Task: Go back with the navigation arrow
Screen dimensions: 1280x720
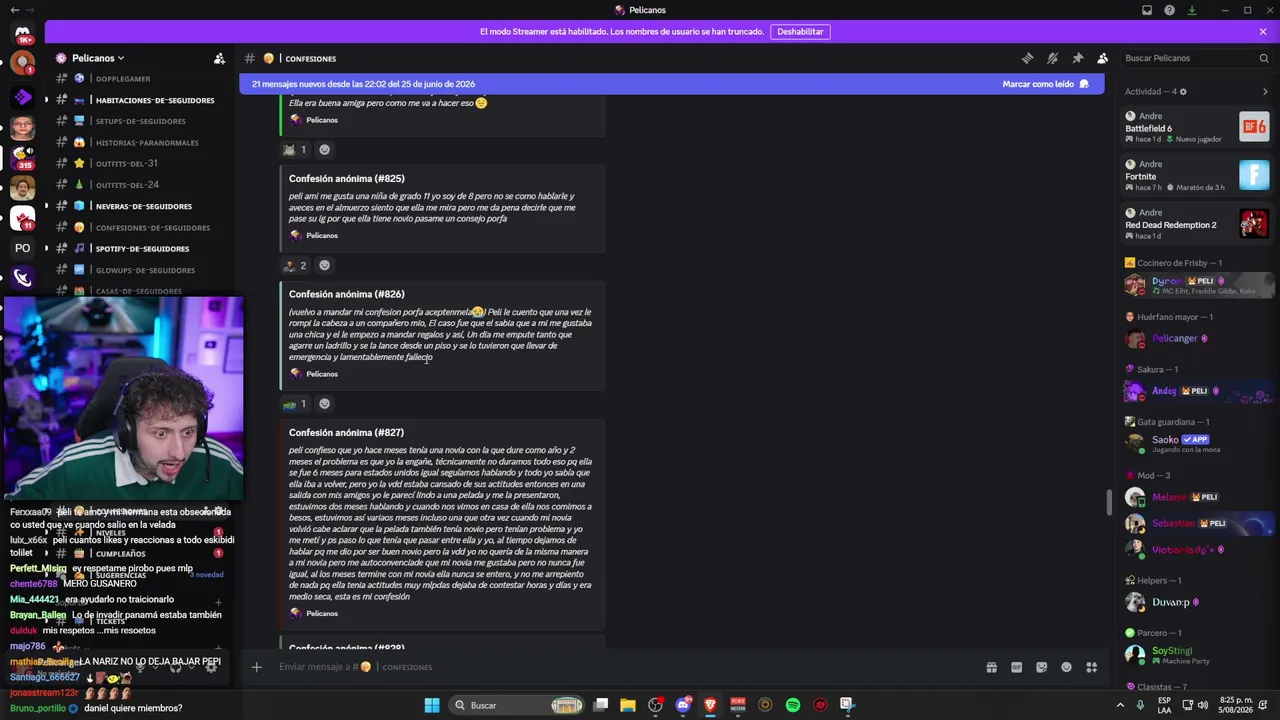Action: pyautogui.click(x=14, y=10)
